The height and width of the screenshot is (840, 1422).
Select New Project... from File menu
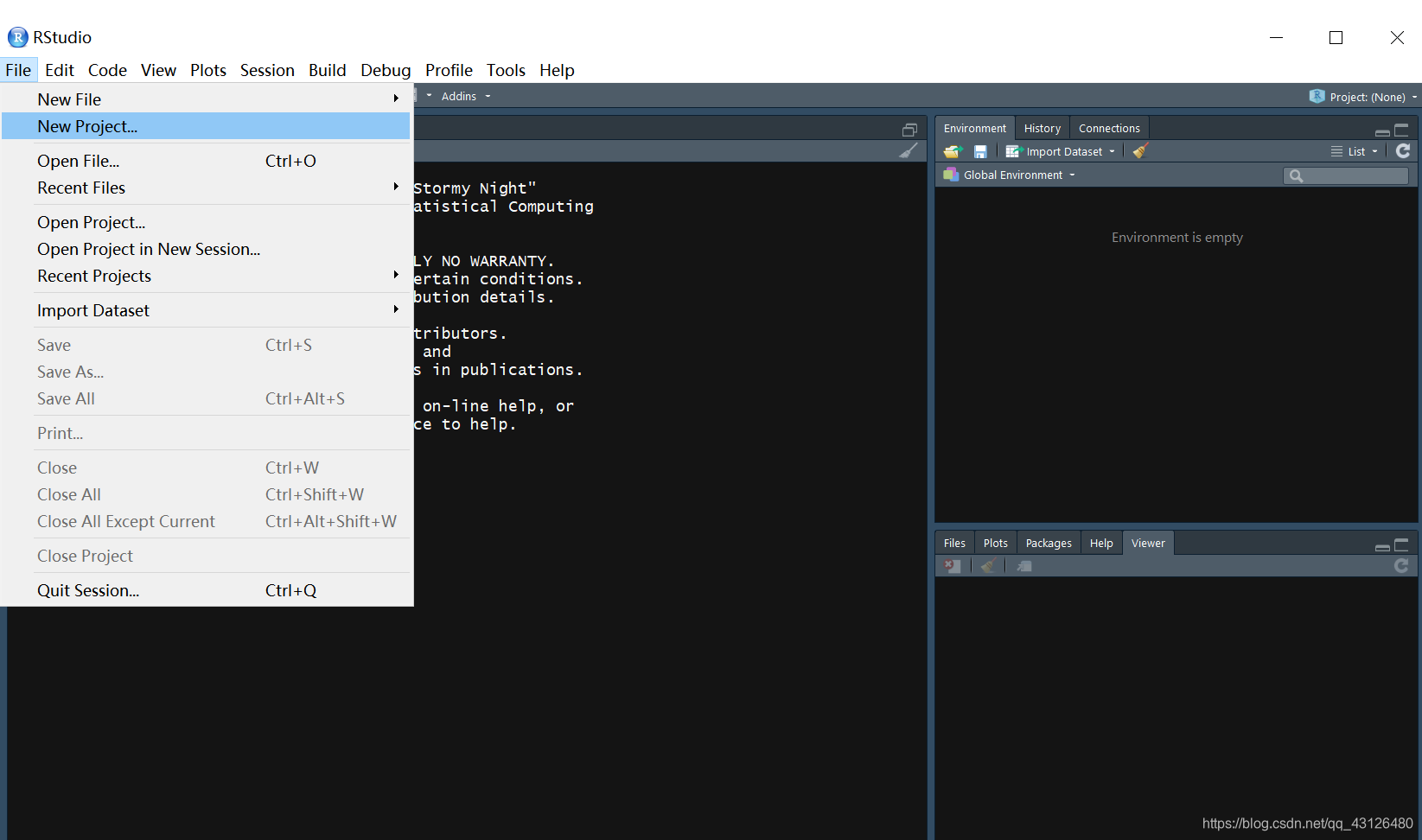206,126
